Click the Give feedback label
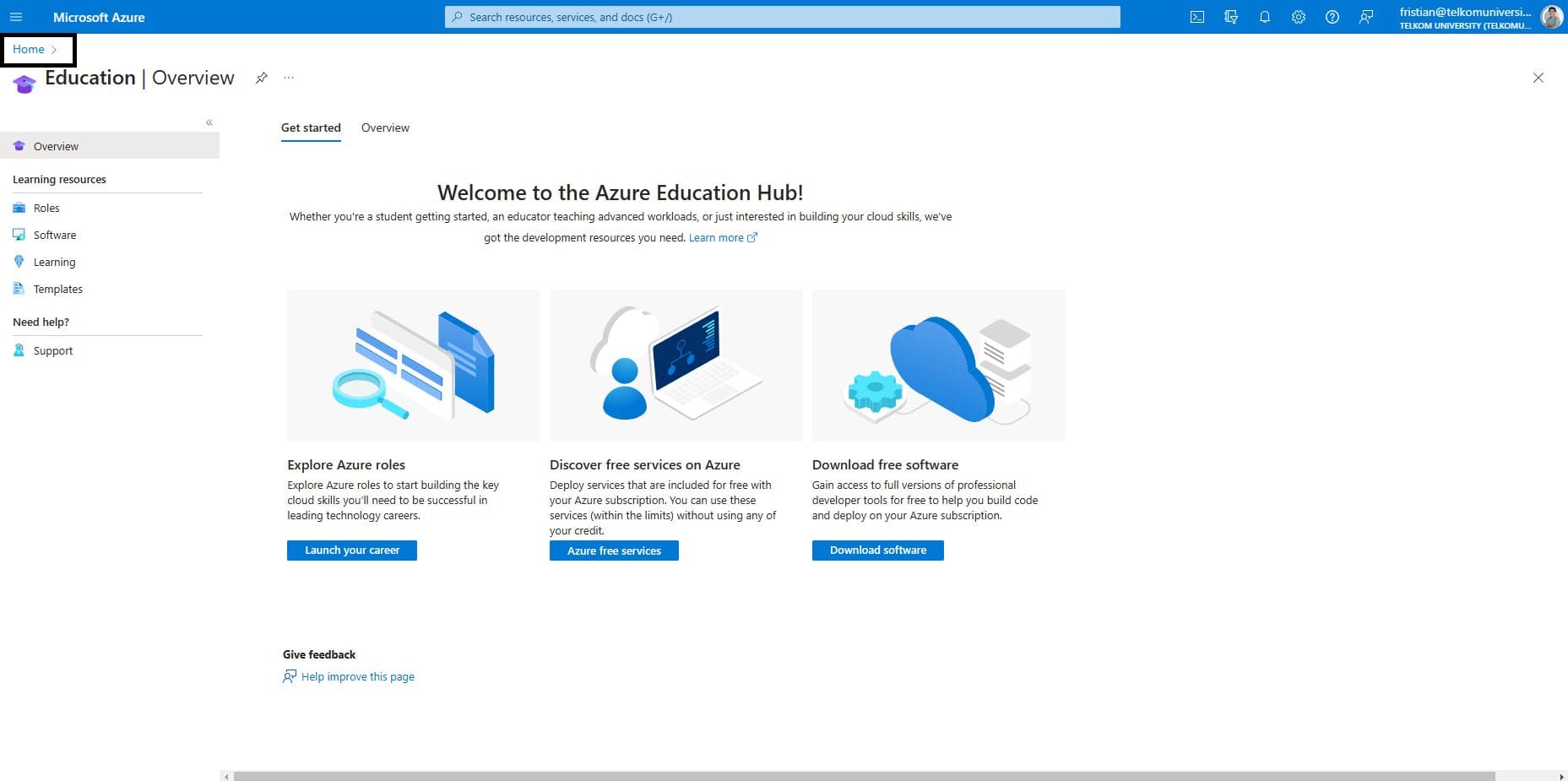 click(x=319, y=654)
